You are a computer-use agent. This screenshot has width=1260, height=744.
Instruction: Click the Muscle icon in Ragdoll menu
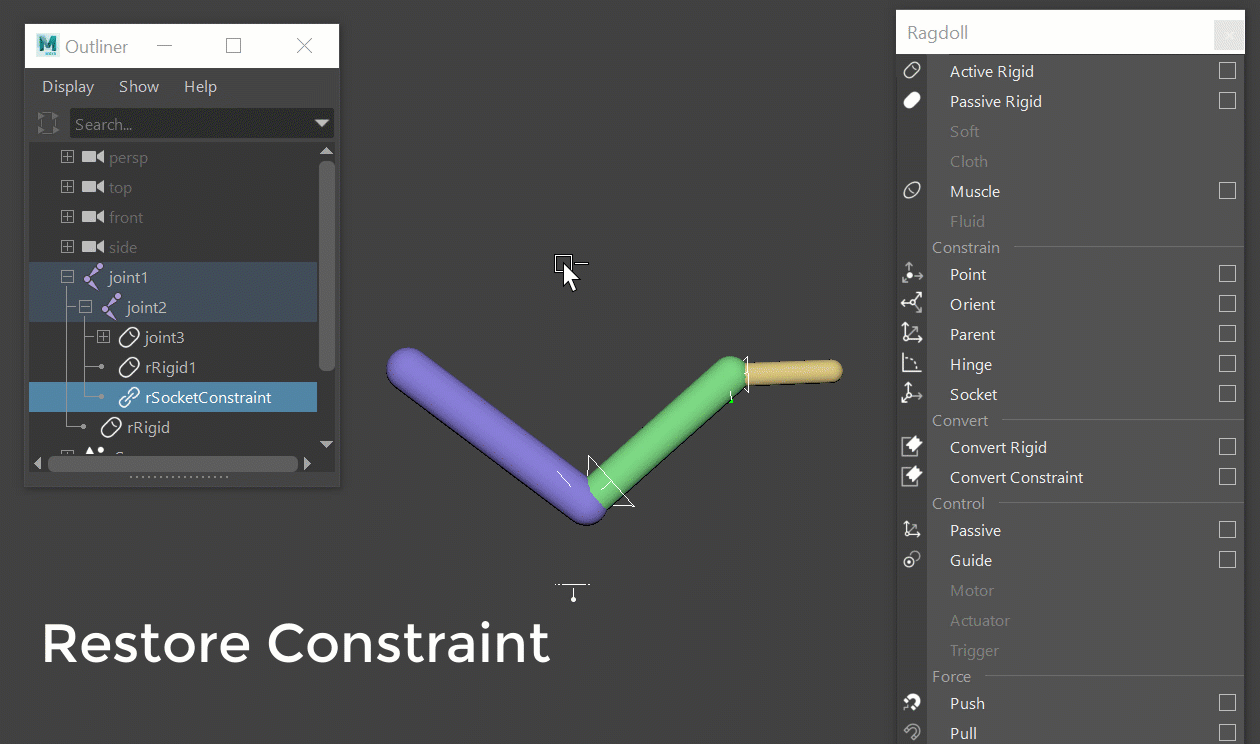pos(912,191)
